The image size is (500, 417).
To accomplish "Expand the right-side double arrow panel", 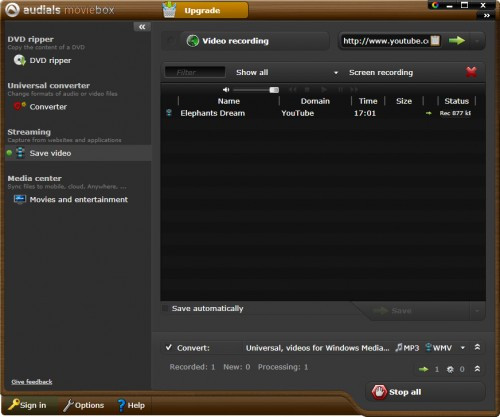I will click(487, 15).
